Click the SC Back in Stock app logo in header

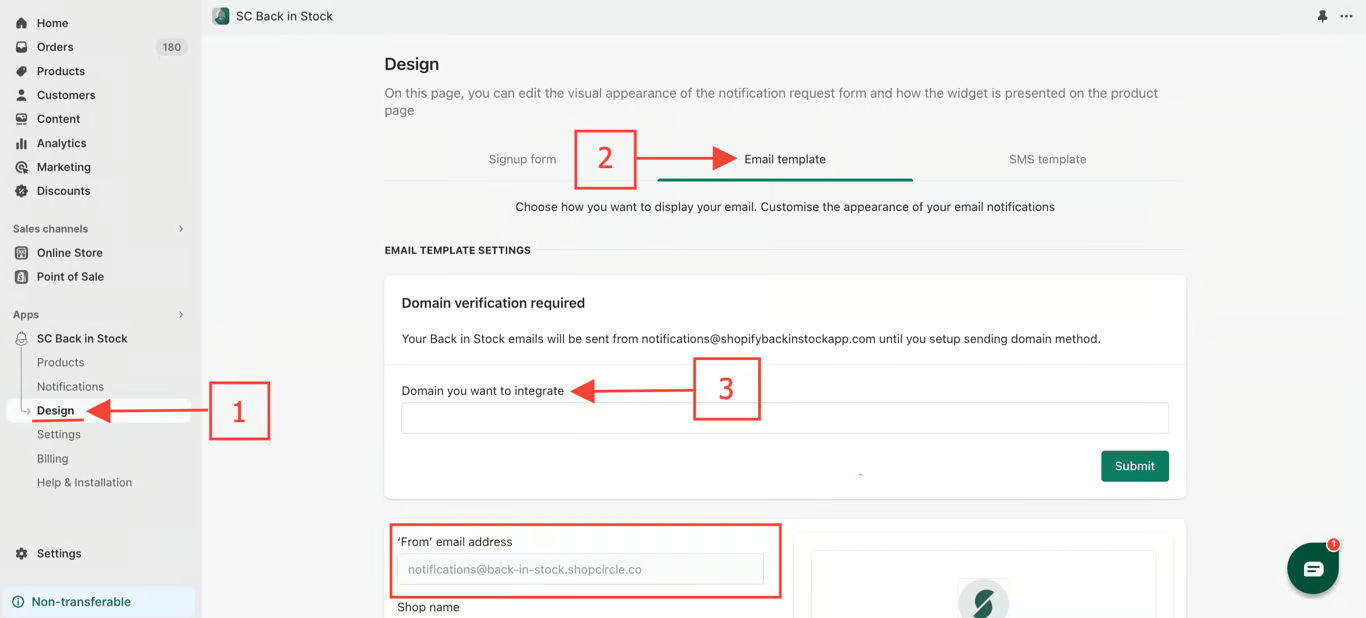coord(221,16)
